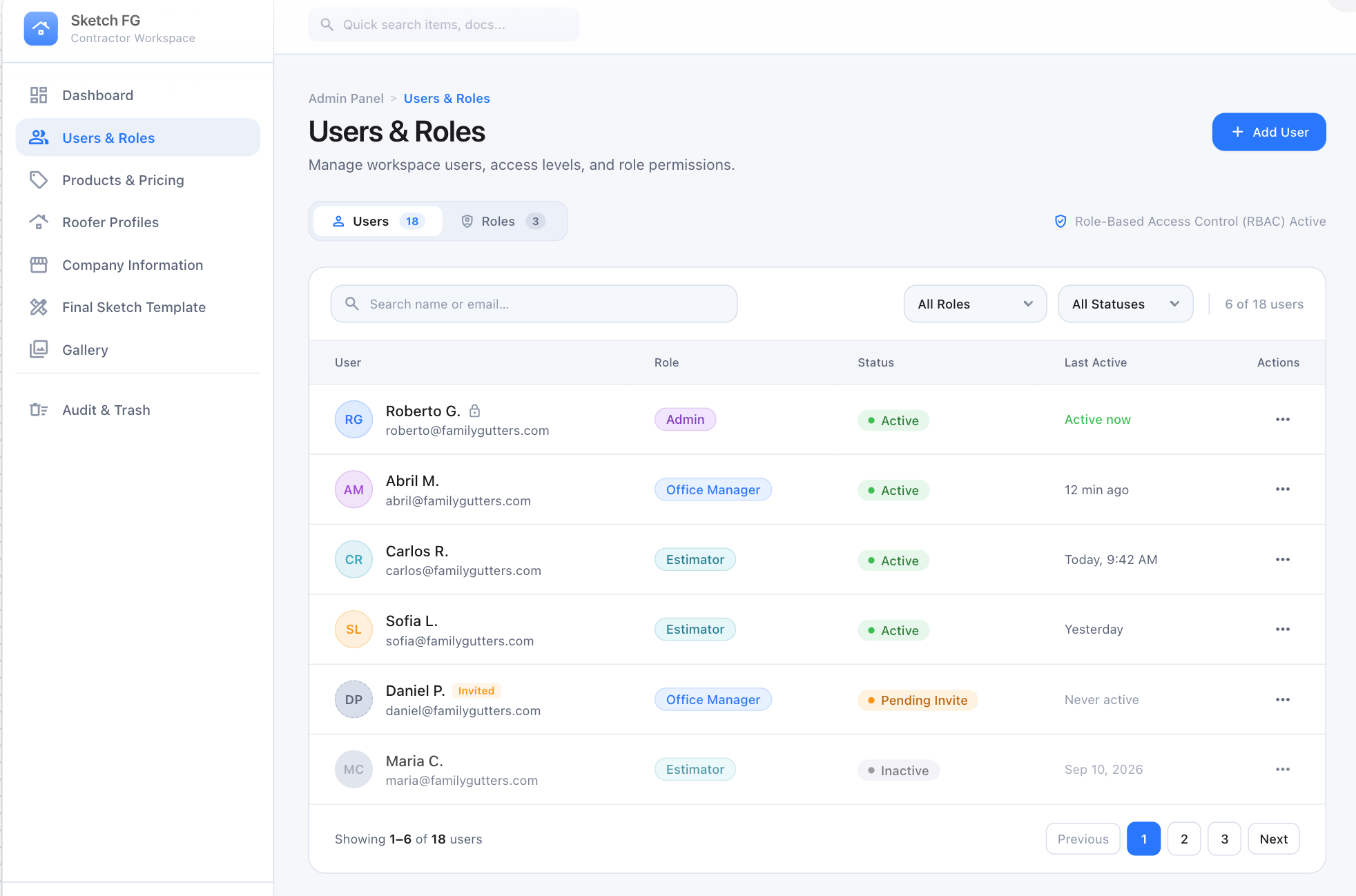This screenshot has height=896, width=1356.
Task: Click Office Manager badge for Daniel P.
Action: 713,699
